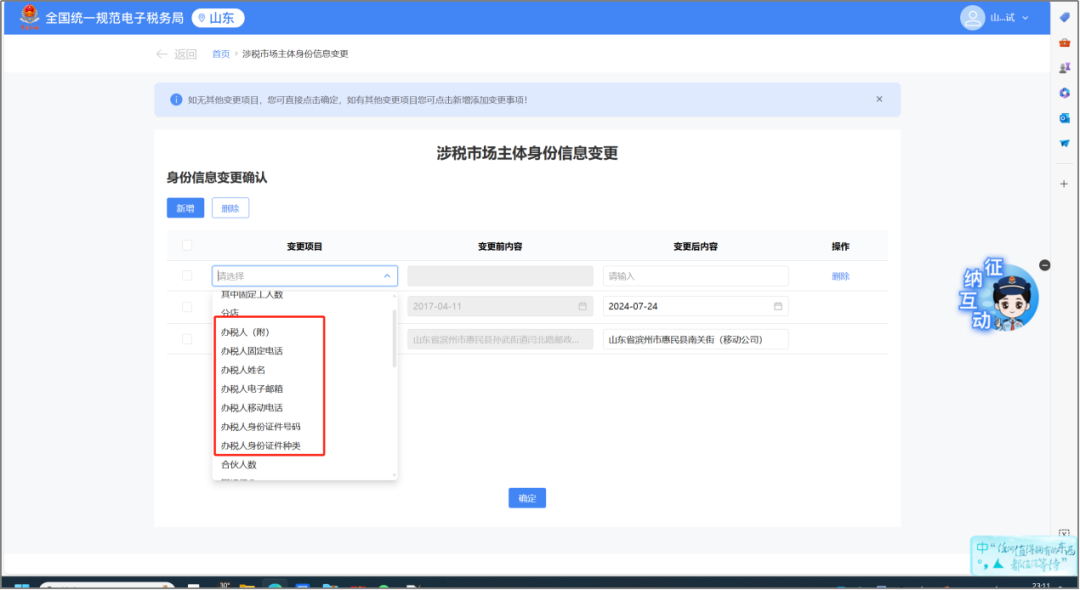Open Telegram from the right sidebar
This screenshot has width=1080, height=590.
coord(1064,142)
